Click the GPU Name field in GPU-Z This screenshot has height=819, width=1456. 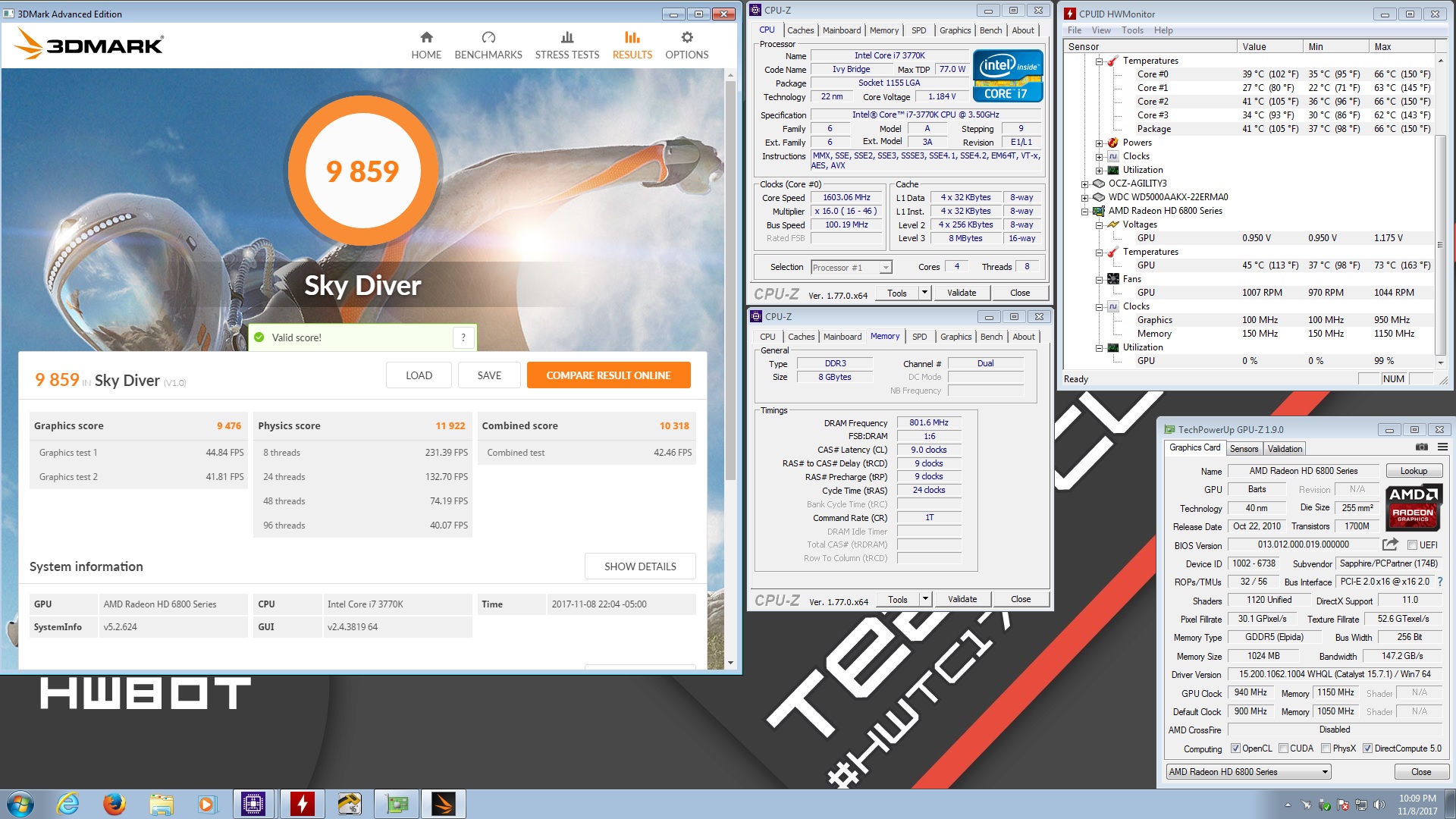(1304, 471)
